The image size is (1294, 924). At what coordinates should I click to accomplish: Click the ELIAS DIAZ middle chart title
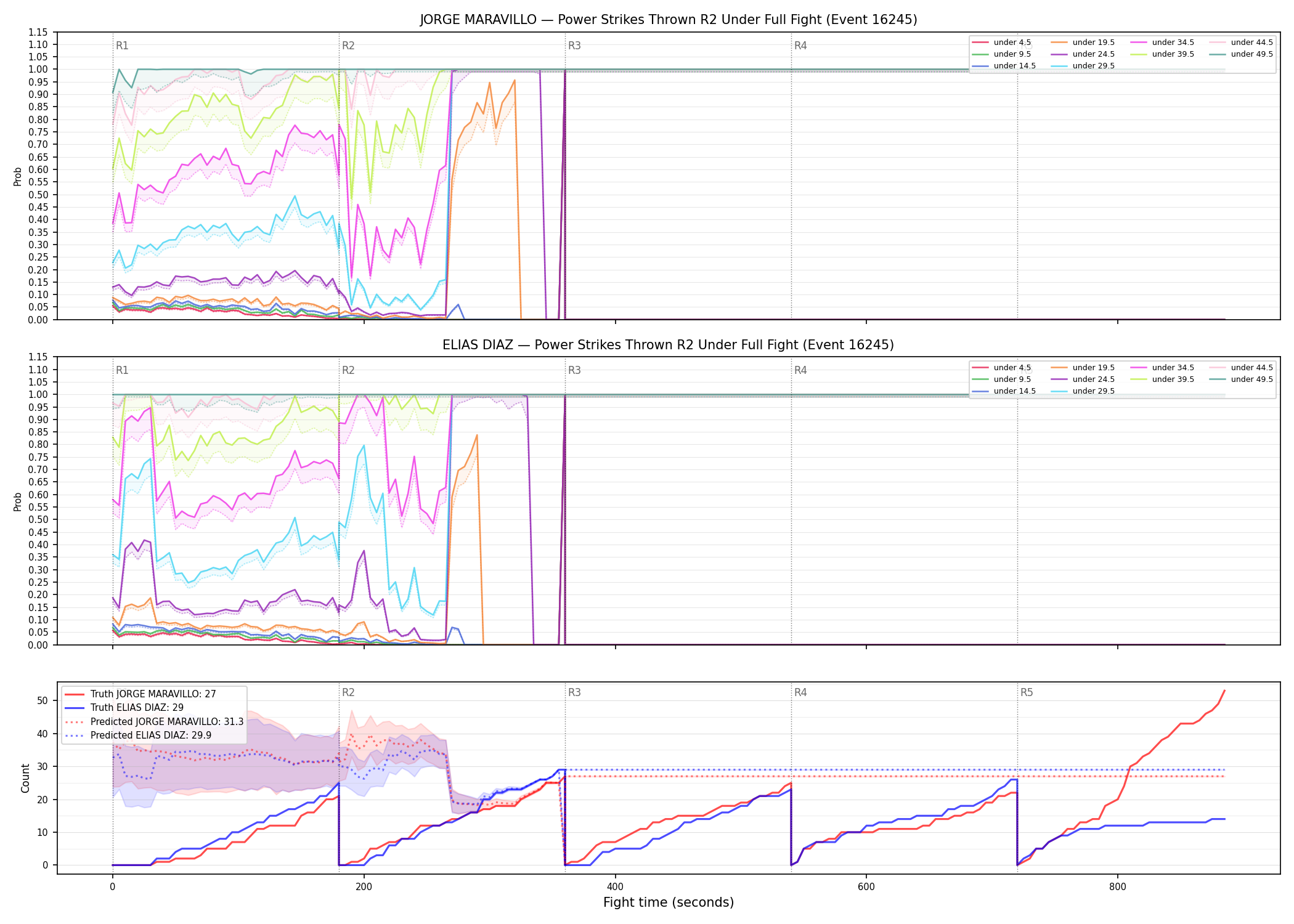[x=669, y=345]
